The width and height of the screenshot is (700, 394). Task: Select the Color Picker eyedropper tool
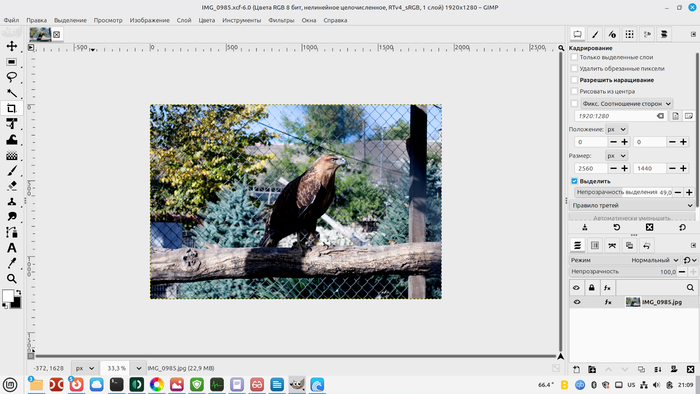pos(12,263)
